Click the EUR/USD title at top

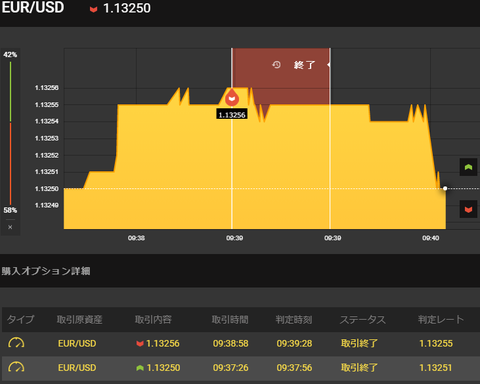click(x=32, y=8)
